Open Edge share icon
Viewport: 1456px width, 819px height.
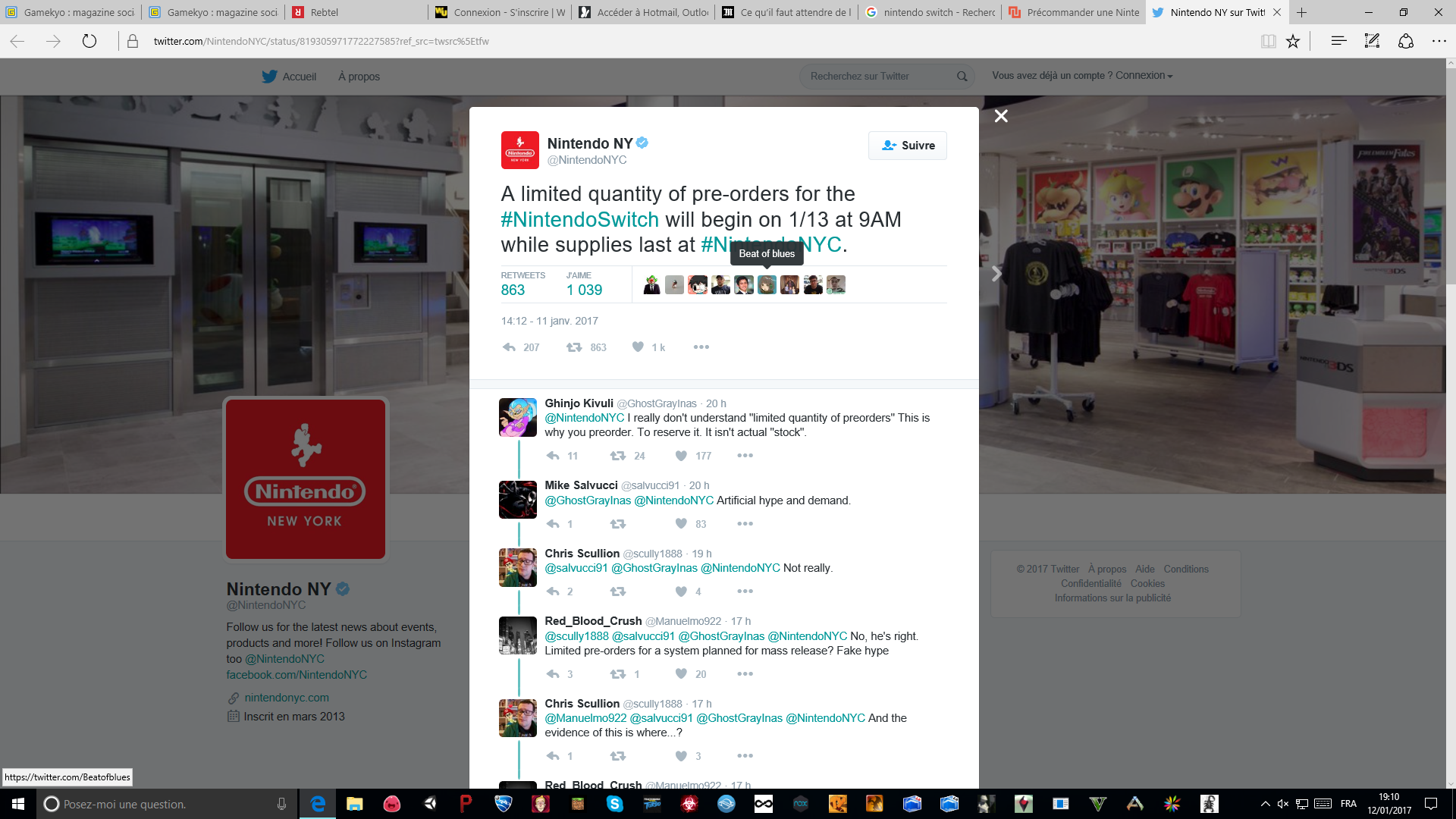[1406, 41]
